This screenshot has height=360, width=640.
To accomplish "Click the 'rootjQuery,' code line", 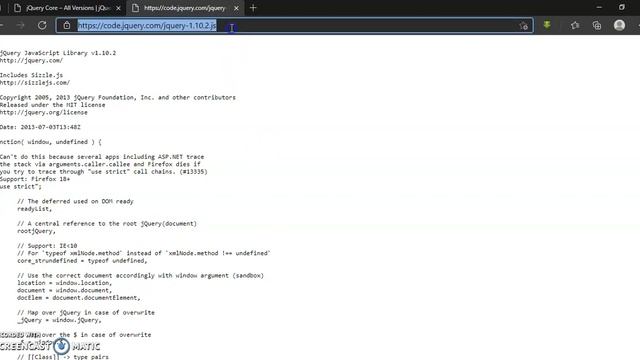I will [36, 231].
